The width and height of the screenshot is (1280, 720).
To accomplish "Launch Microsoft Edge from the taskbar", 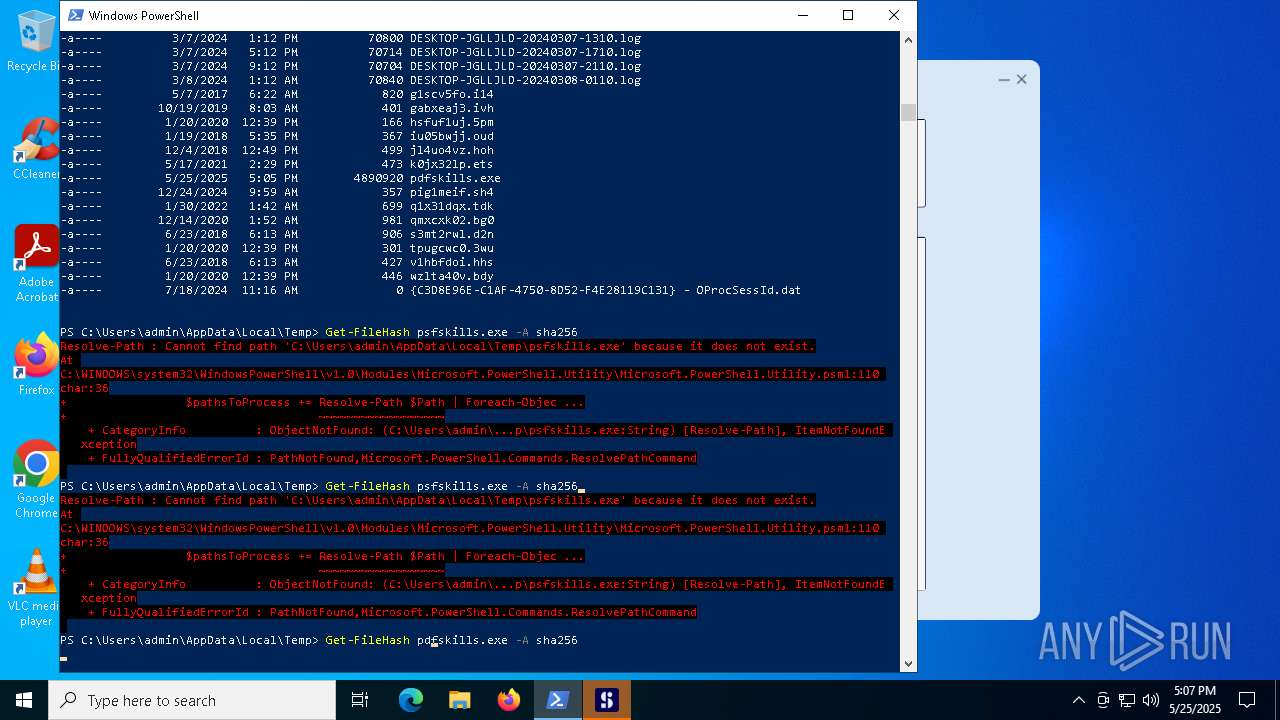I will point(411,700).
